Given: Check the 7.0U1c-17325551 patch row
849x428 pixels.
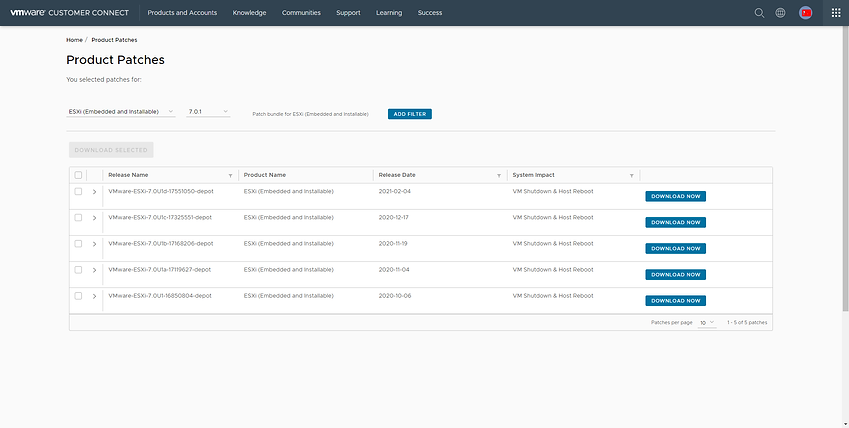Looking at the screenshot, I should point(78,217).
